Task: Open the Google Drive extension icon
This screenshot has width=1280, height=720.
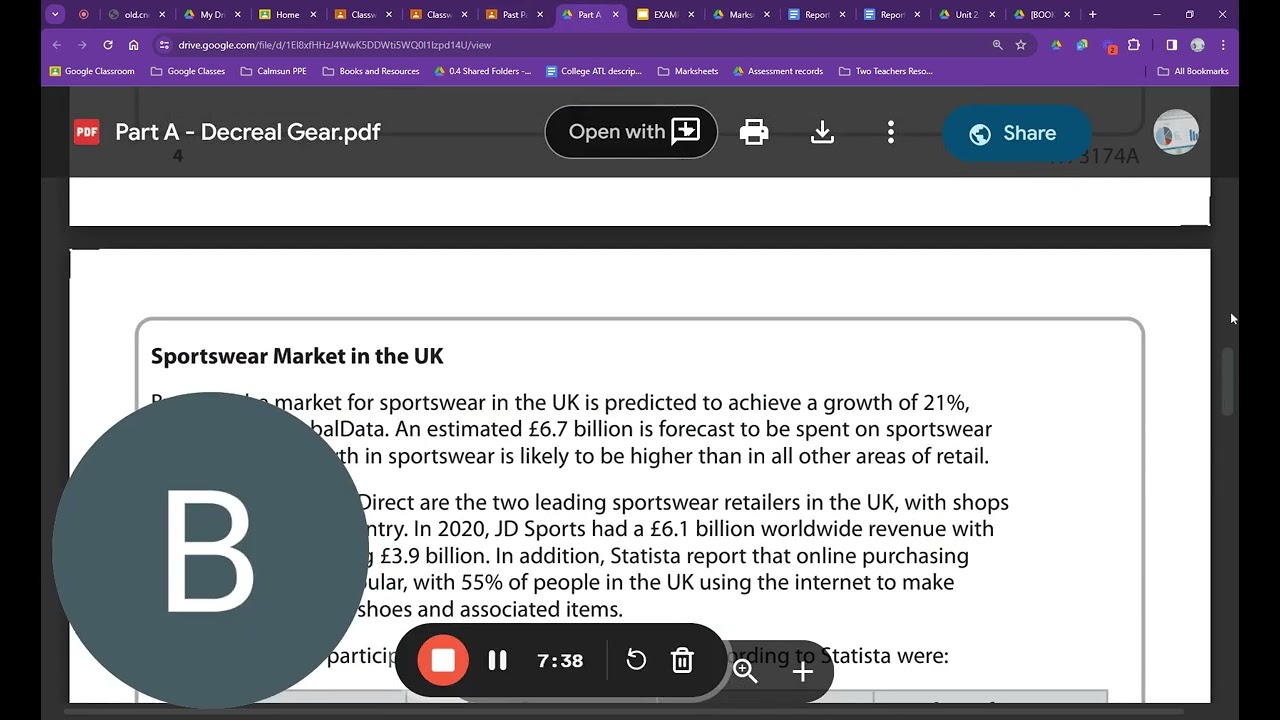Action: pos(1057,45)
